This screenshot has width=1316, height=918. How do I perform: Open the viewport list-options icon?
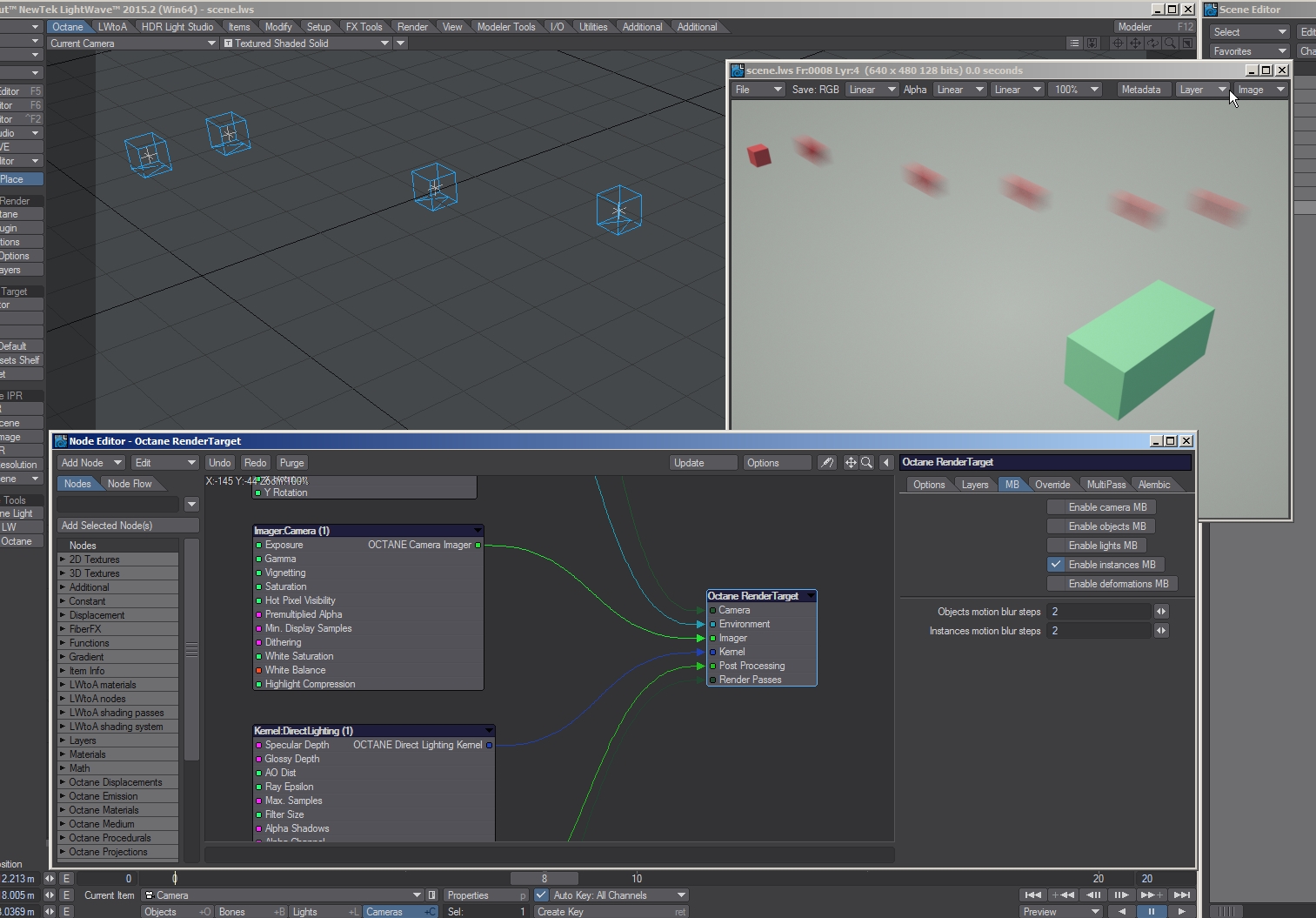tap(1074, 43)
